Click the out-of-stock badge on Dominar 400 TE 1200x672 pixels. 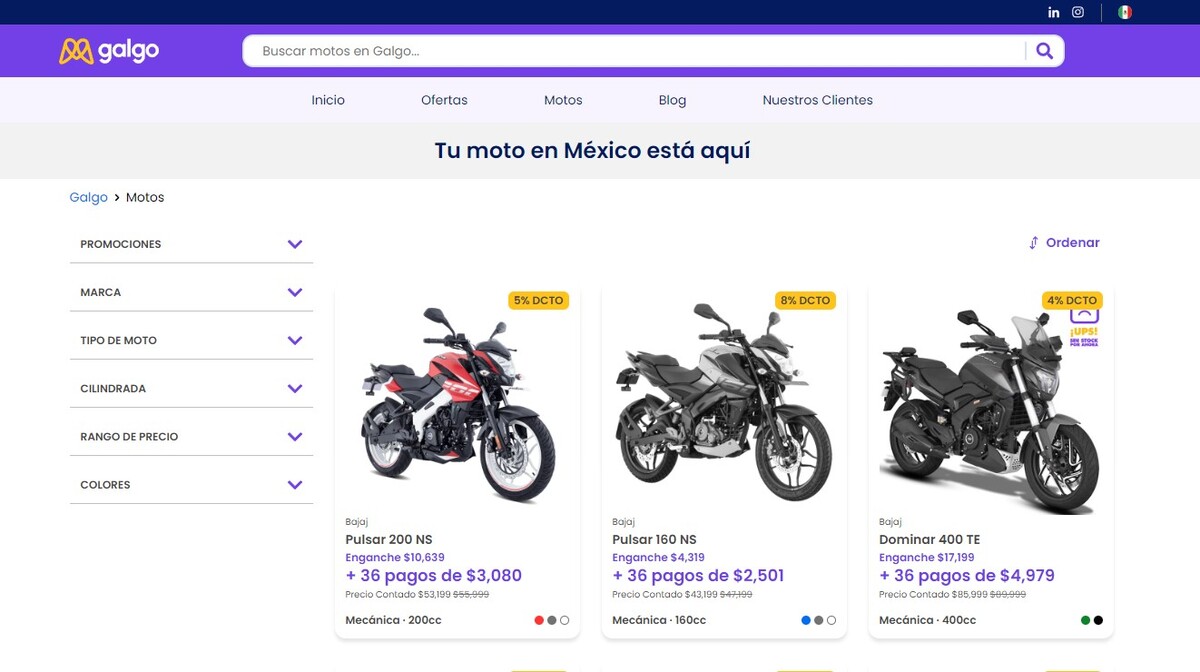1084,328
